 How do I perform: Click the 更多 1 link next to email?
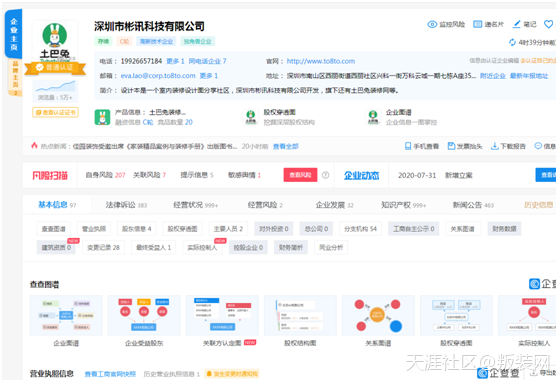(x=209, y=76)
